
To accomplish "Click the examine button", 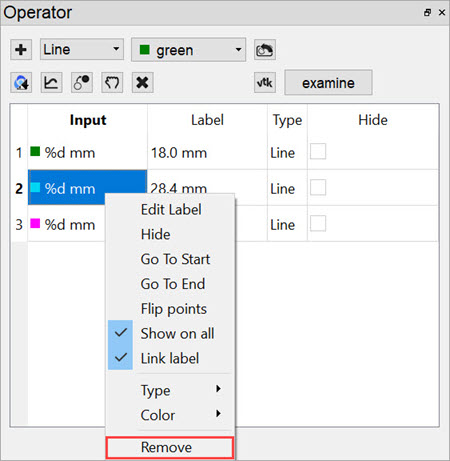I will (x=328, y=83).
